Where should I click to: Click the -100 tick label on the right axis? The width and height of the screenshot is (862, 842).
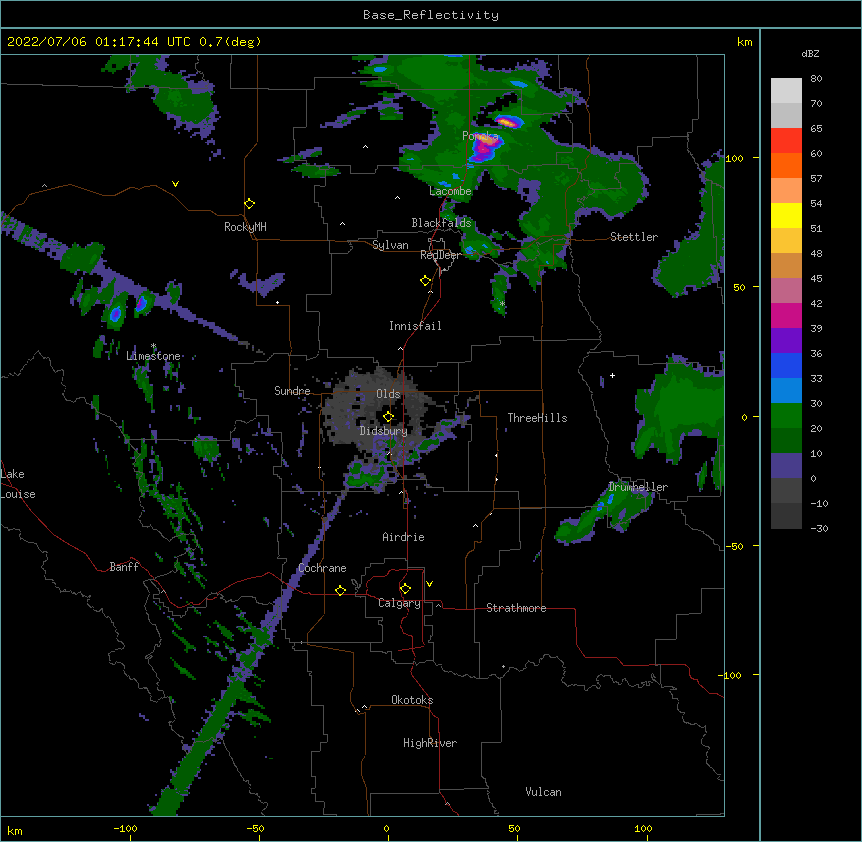click(x=731, y=675)
